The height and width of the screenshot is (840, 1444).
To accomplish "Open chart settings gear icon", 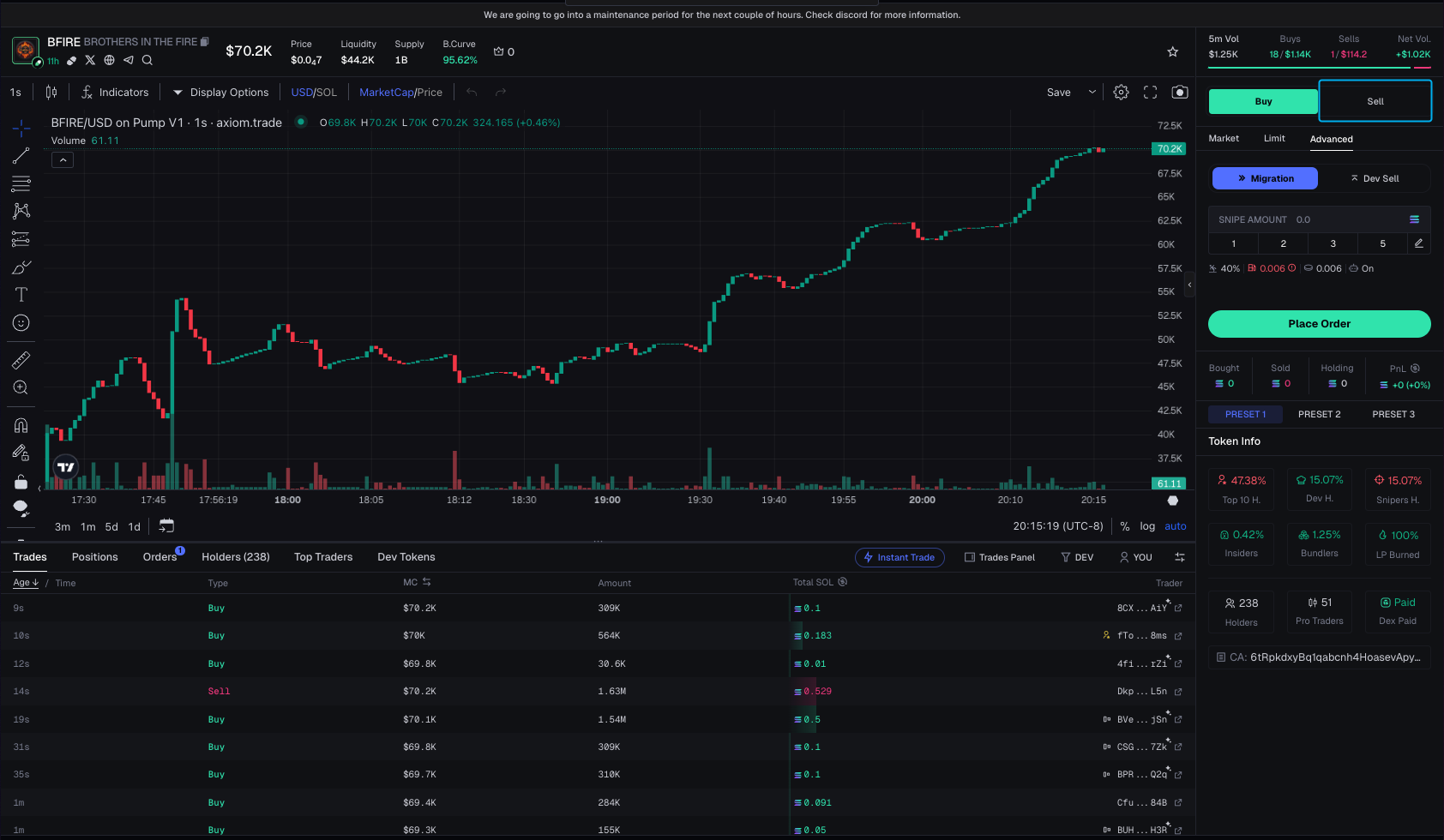I will (x=1121, y=93).
